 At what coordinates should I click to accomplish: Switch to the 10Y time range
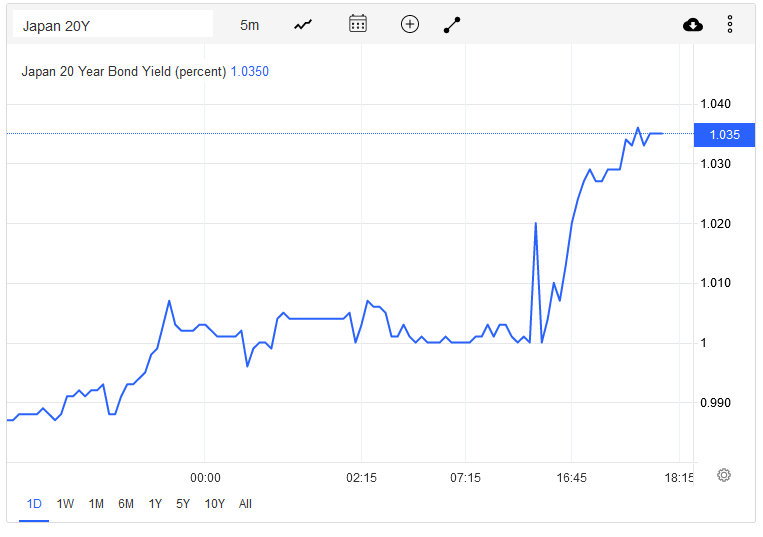tap(215, 504)
